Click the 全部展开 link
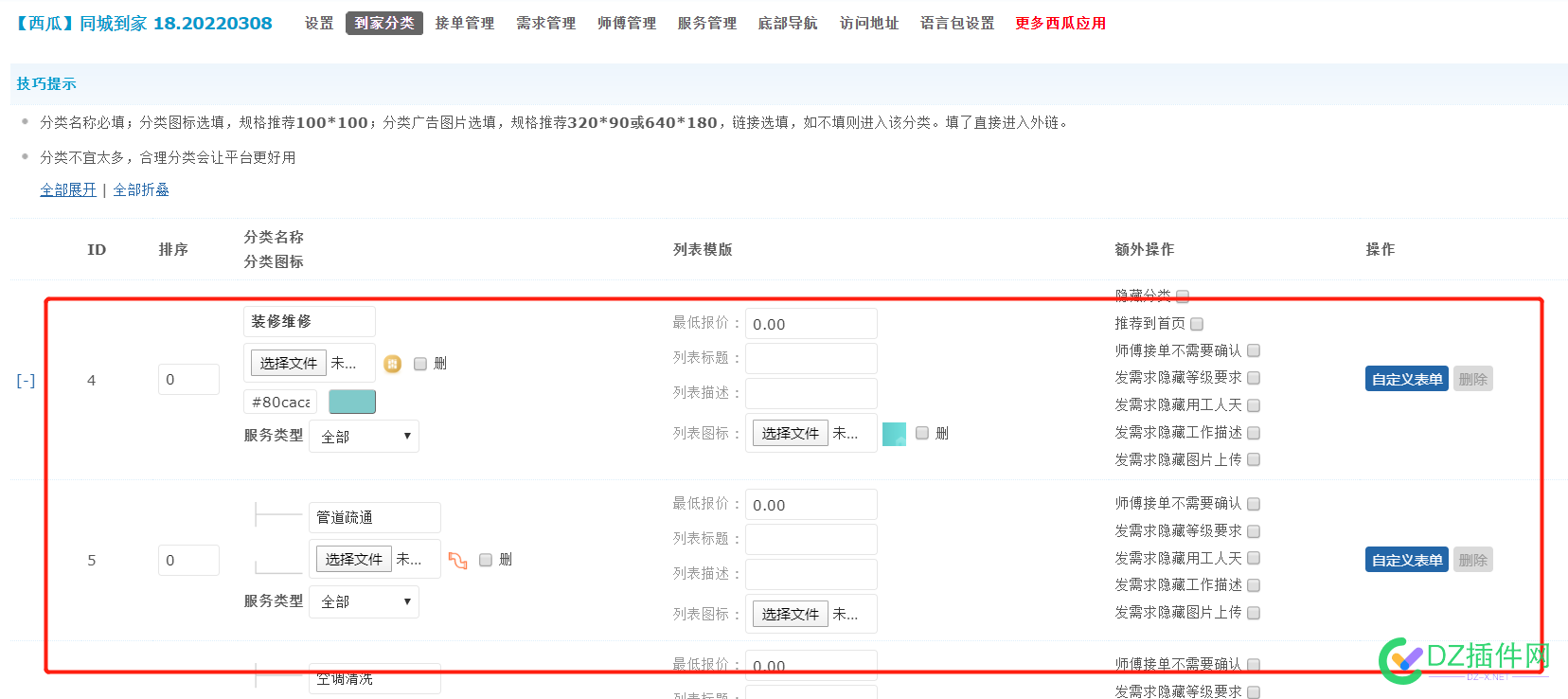1568x699 pixels. [68, 189]
